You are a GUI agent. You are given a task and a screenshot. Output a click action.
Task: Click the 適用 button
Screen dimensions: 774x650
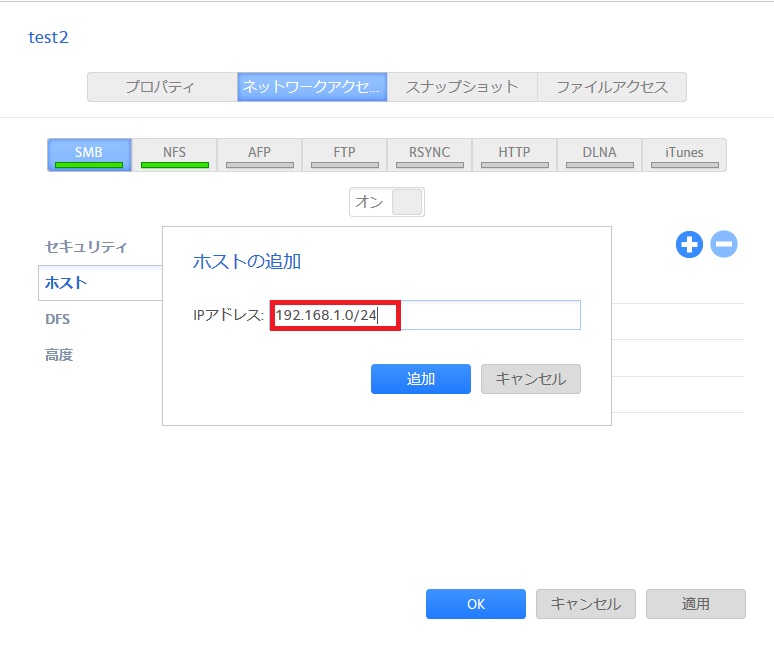pos(696,604)
